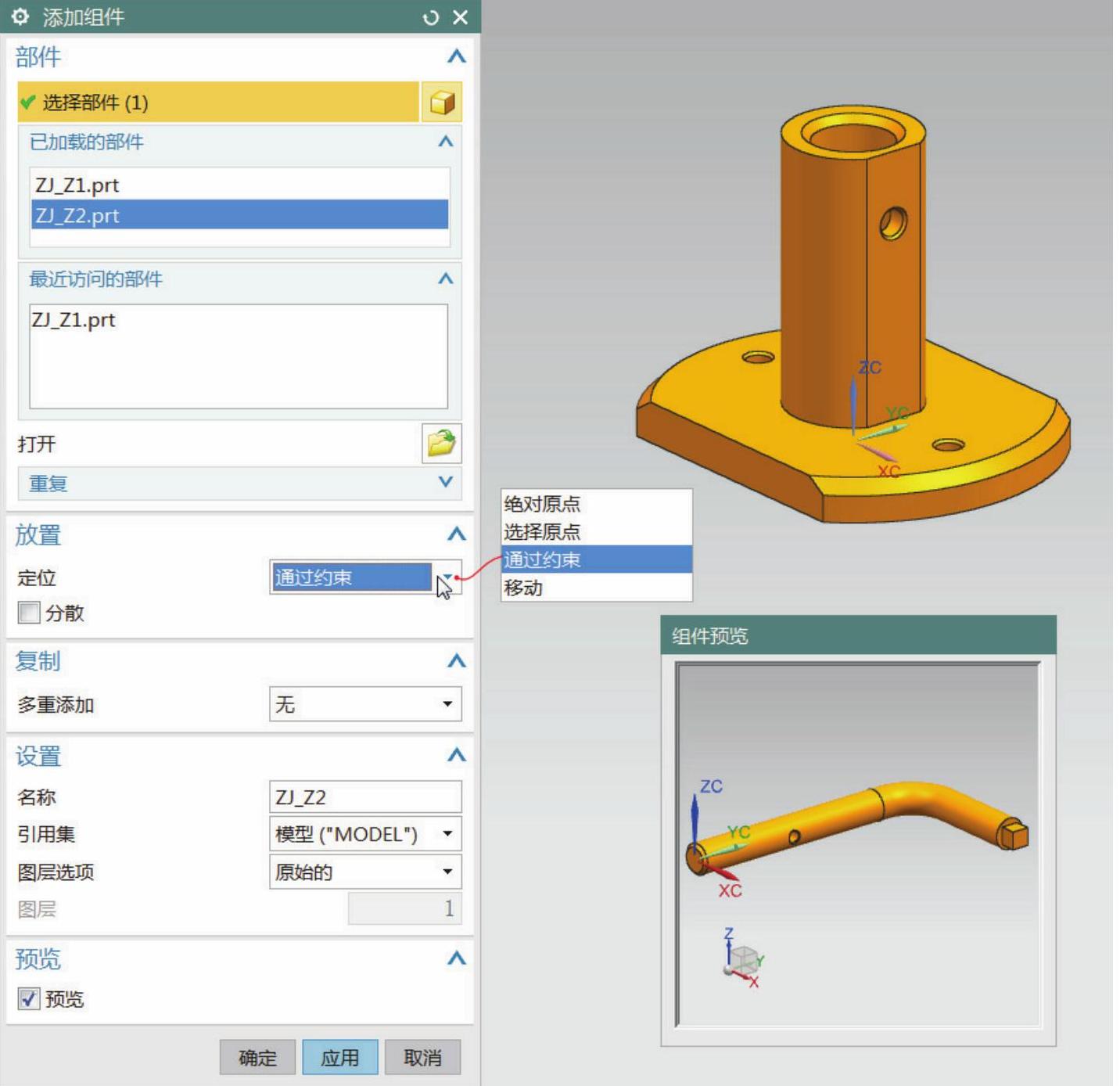Click the view triad in component preview
This screenshot has height=1086, width=1120.
742,958
